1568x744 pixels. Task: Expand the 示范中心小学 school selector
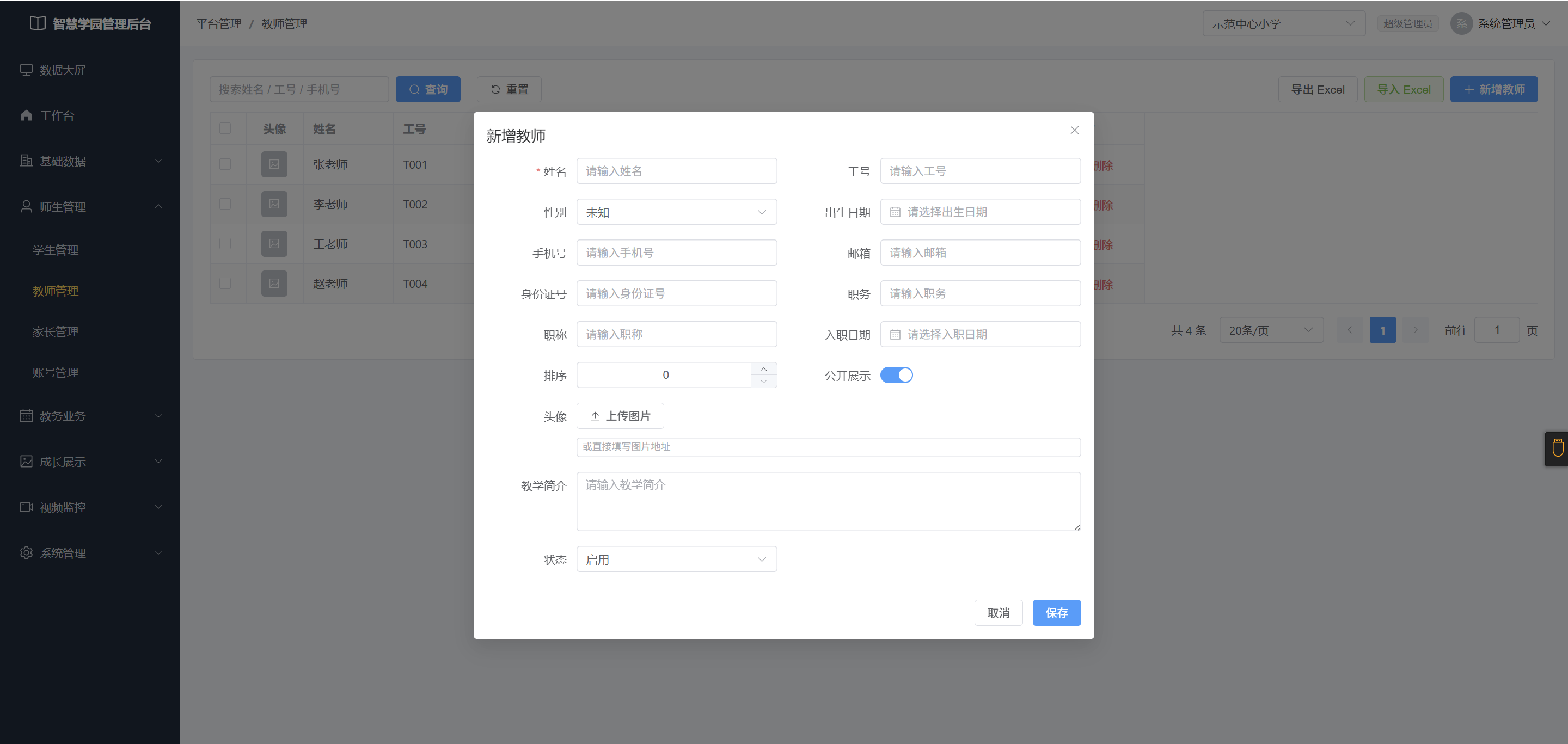(x=1283, y=24)
